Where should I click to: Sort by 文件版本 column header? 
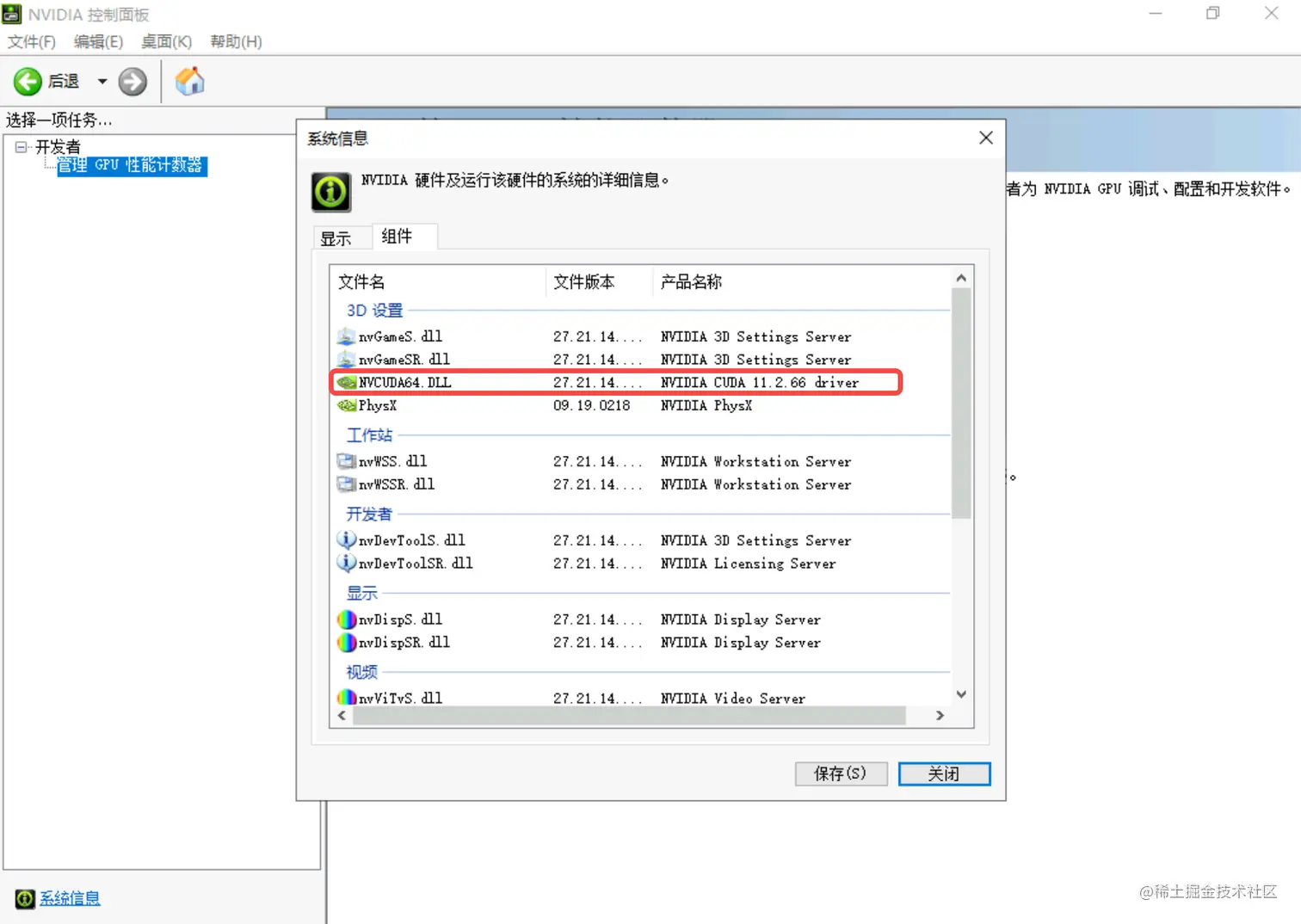pyautogui.click(x=600, y=281)
